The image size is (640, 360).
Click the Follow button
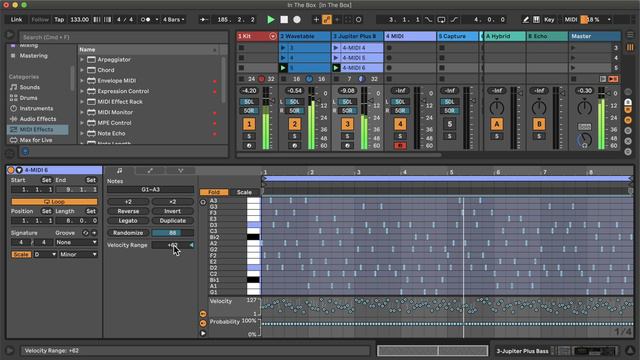[x=40, y=19]
